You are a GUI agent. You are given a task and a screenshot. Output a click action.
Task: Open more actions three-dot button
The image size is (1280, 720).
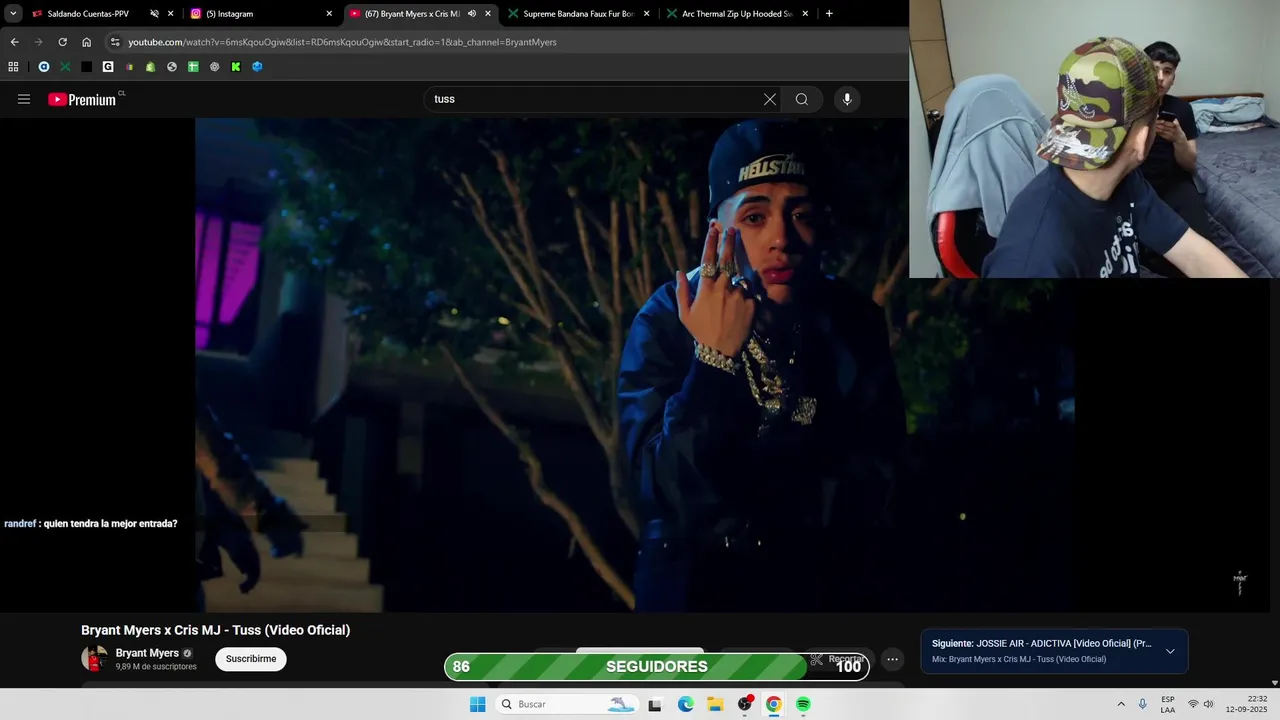point(892,659)
